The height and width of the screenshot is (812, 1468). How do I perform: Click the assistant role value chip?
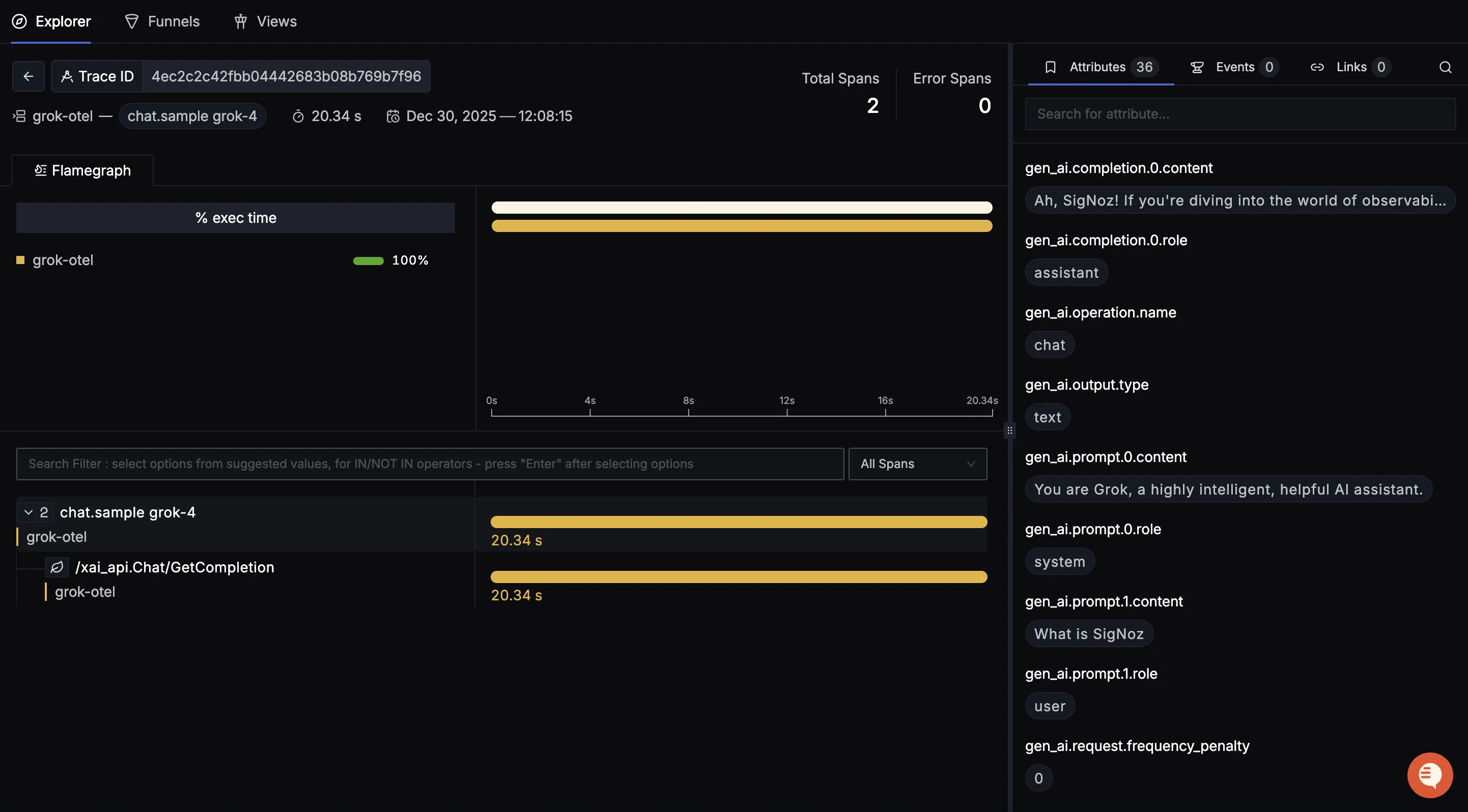pos(1066,272)
